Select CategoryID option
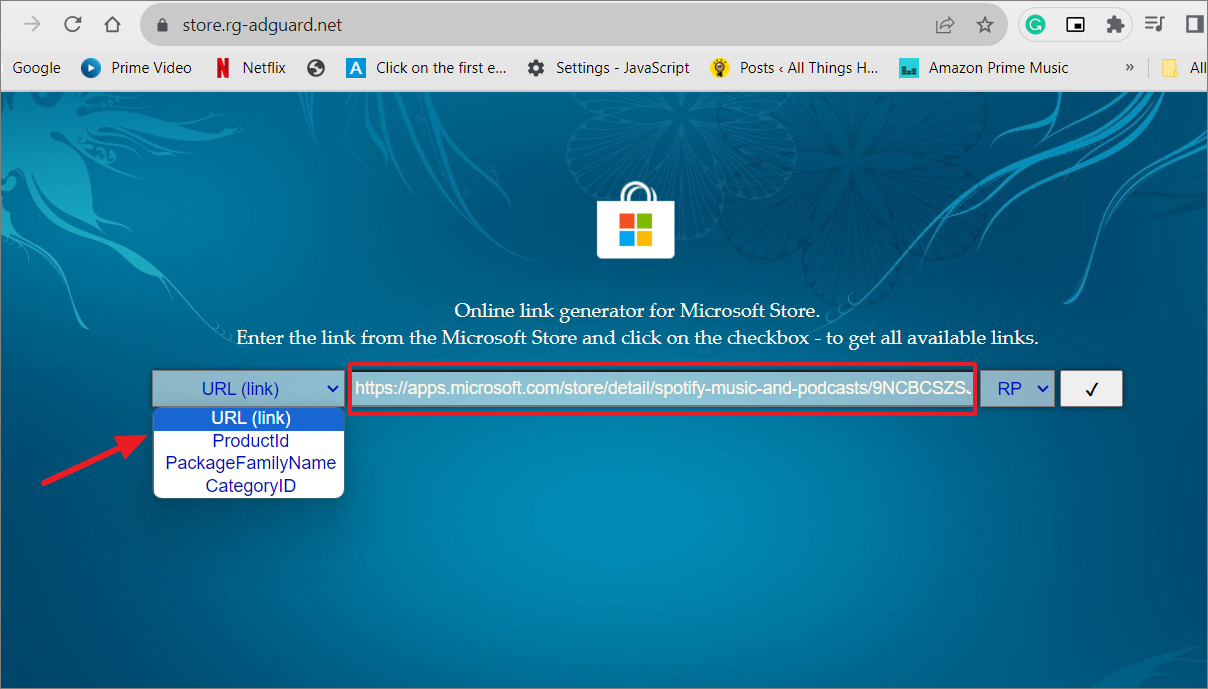The width and height of the screenshot is (1208, 689). click(249, 486)
